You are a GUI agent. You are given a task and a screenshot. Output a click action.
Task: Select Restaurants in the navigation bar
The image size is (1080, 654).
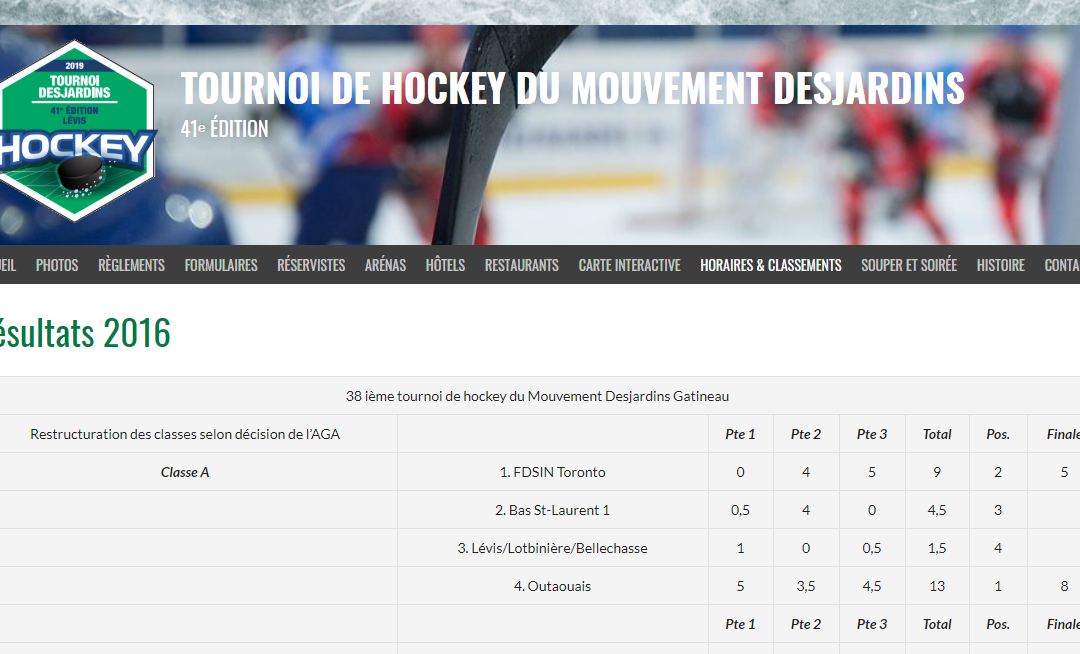click(x=522, y=265)
